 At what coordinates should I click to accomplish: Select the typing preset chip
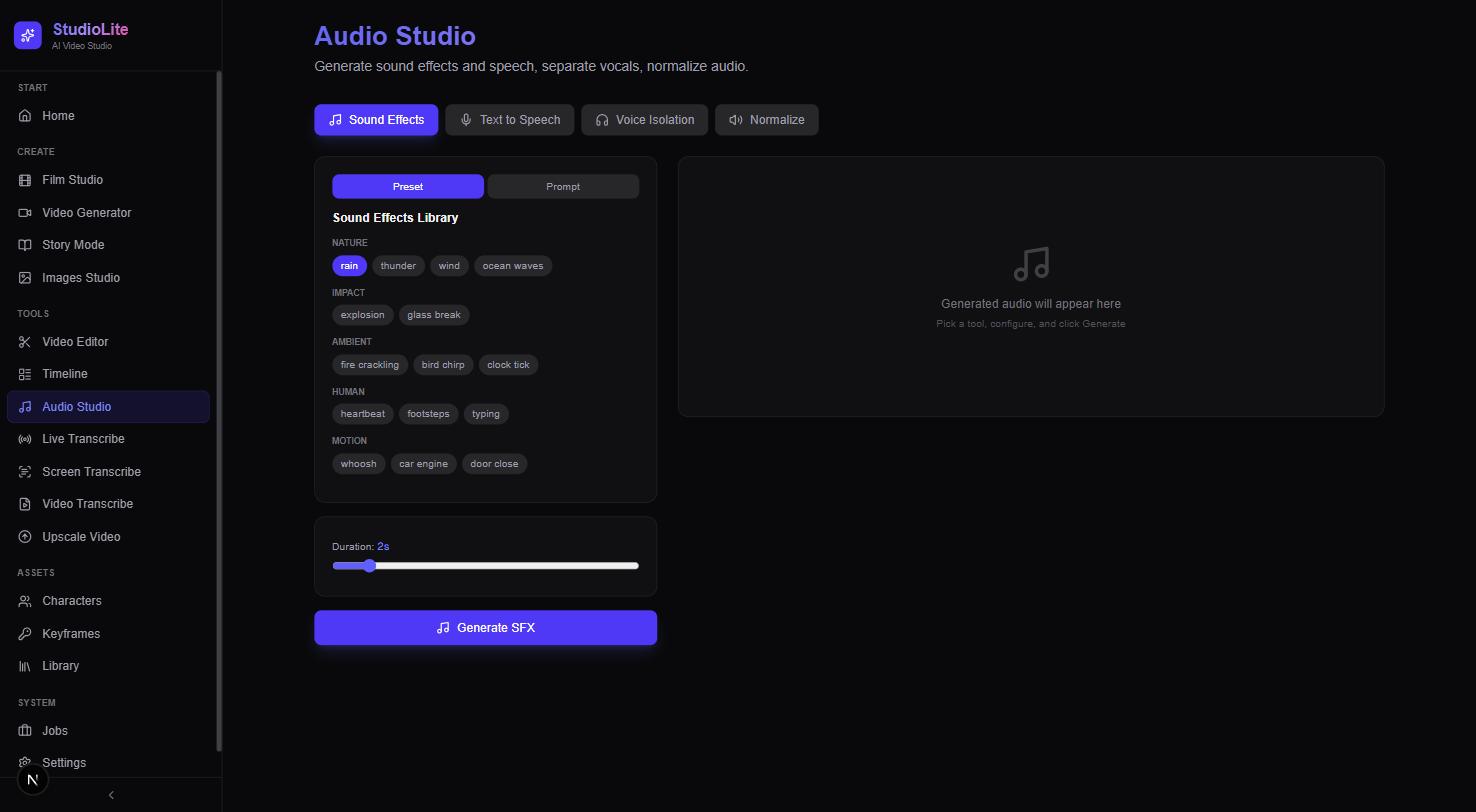486,414
